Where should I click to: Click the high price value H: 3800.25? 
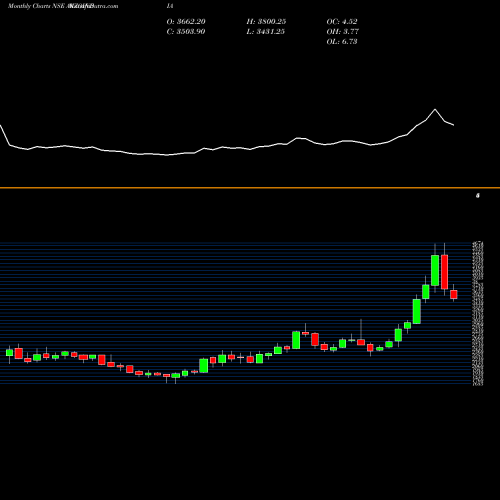tap(266, 22)
